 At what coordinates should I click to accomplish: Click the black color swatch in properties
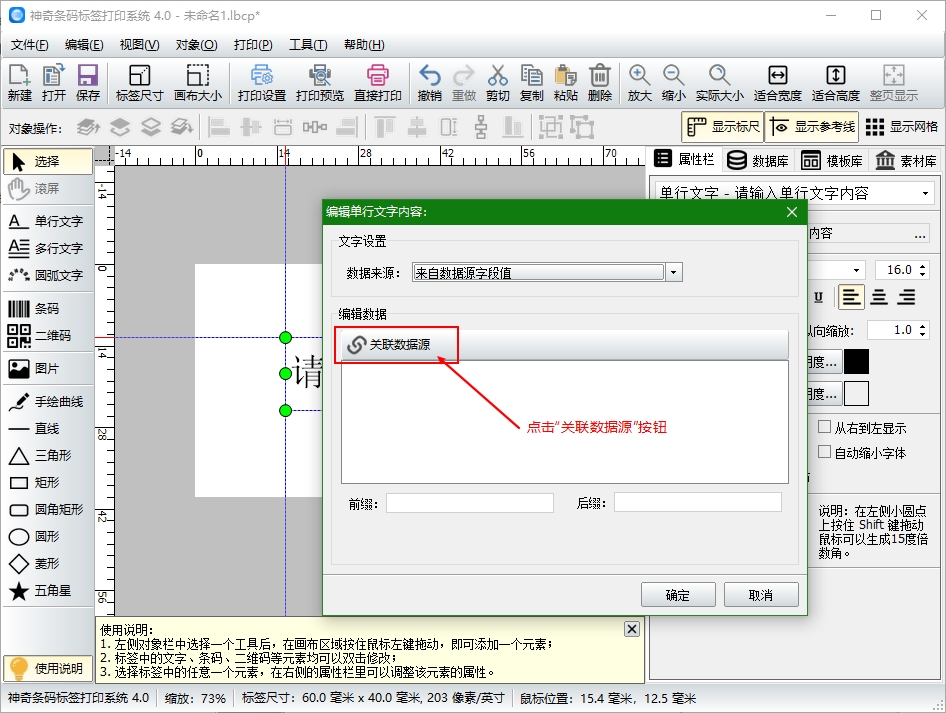point(856,362)
